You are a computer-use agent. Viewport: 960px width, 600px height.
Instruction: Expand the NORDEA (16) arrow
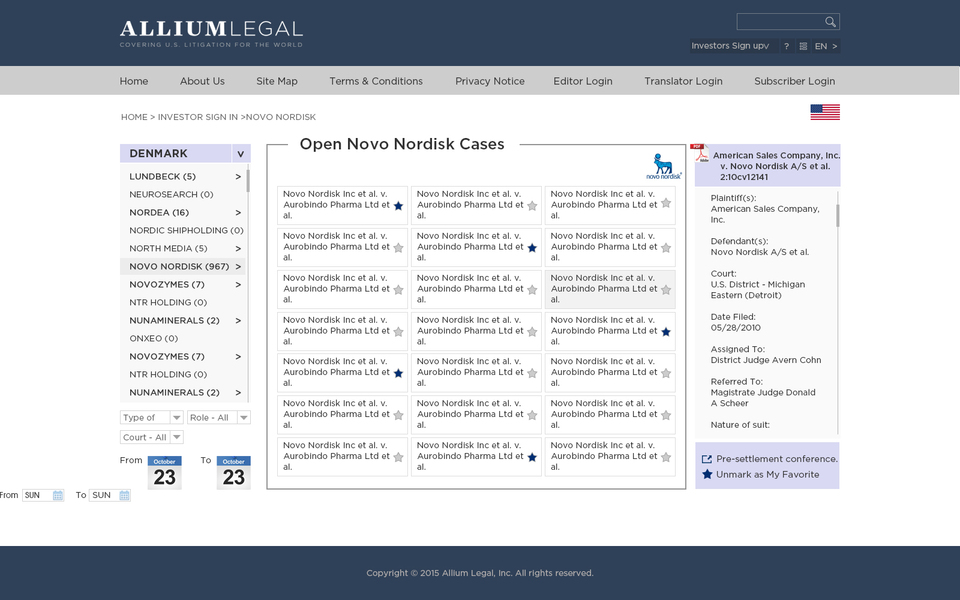point(238,213)
